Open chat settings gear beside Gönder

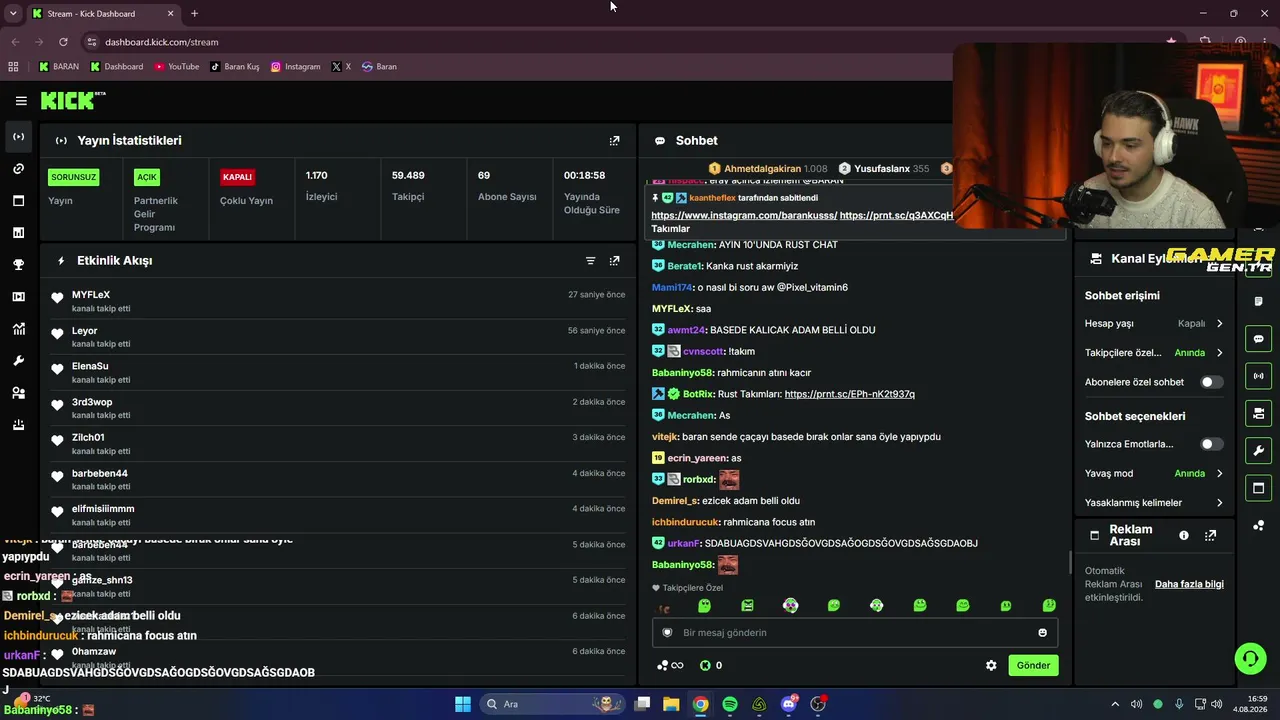coord(991,666)
